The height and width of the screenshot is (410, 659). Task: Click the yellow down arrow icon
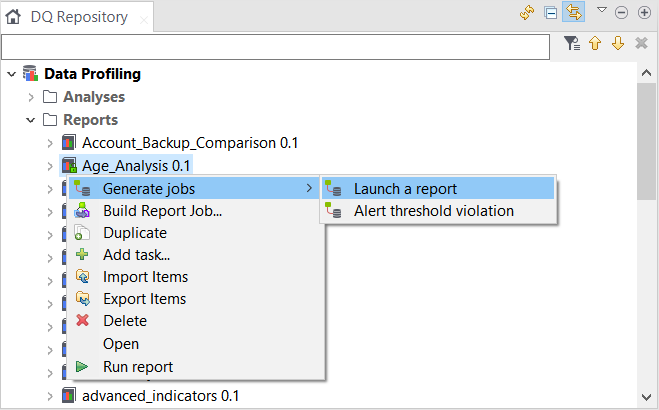[618, 44]
